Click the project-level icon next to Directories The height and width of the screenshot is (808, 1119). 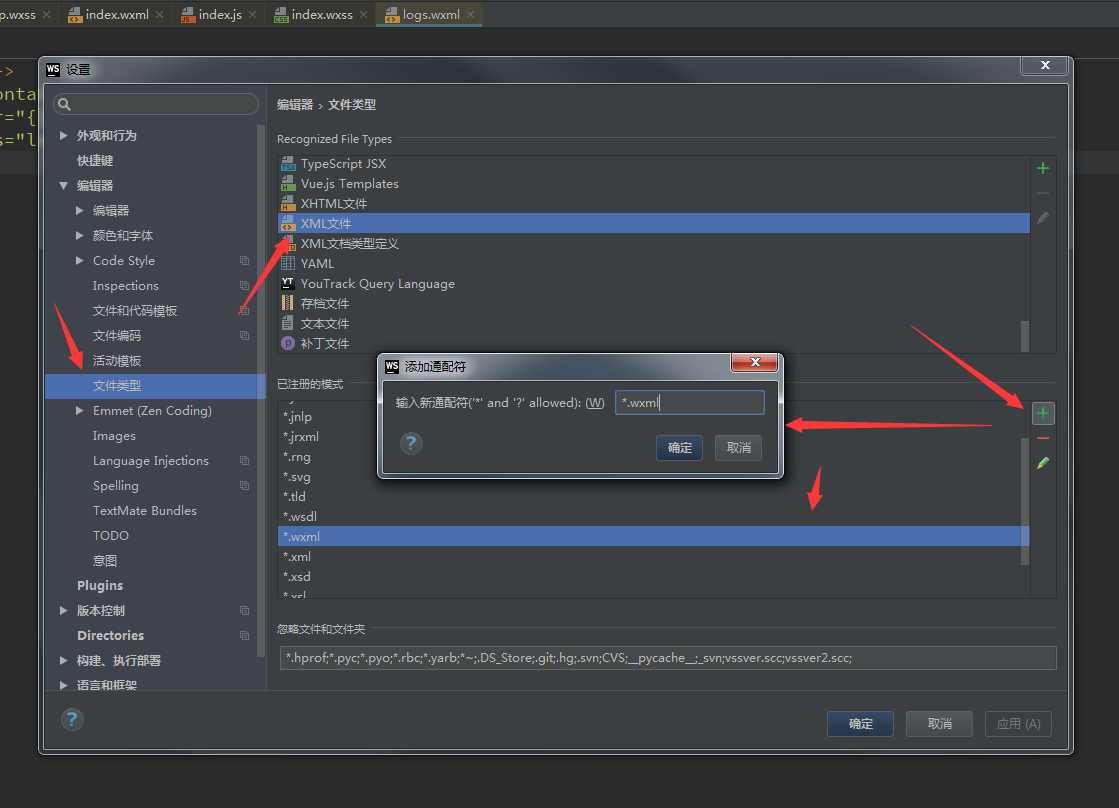(x=244, y=635)
